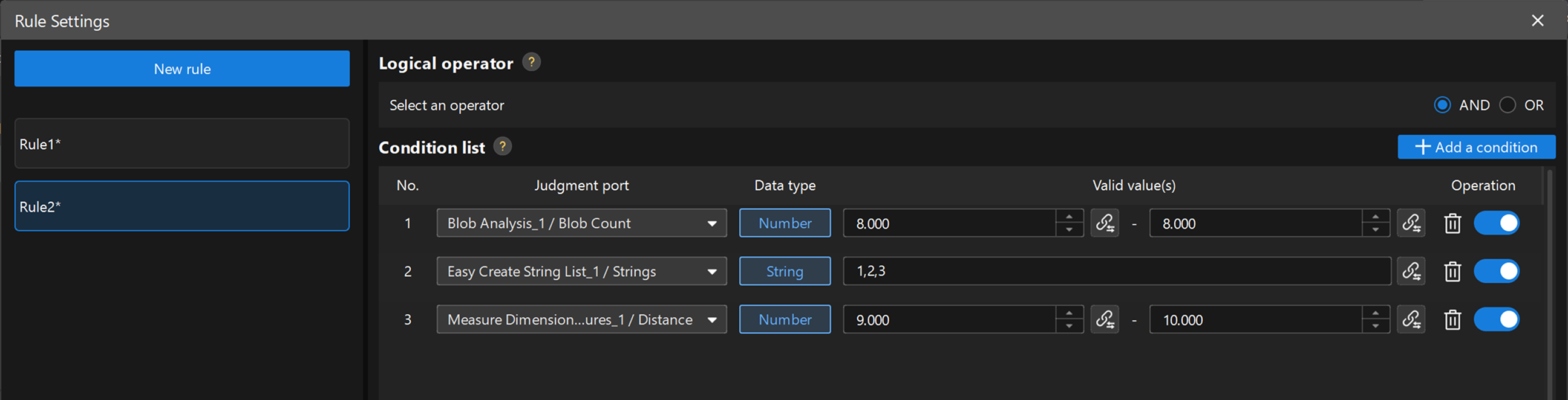This screenshot has width=1568, height=400.
Task: Click the Data type column header
Action: coord(785,185)
